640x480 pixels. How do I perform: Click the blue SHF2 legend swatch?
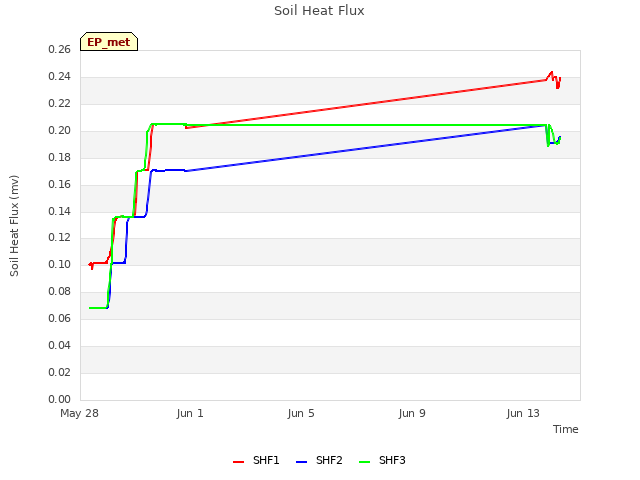(x=301, y=462)
